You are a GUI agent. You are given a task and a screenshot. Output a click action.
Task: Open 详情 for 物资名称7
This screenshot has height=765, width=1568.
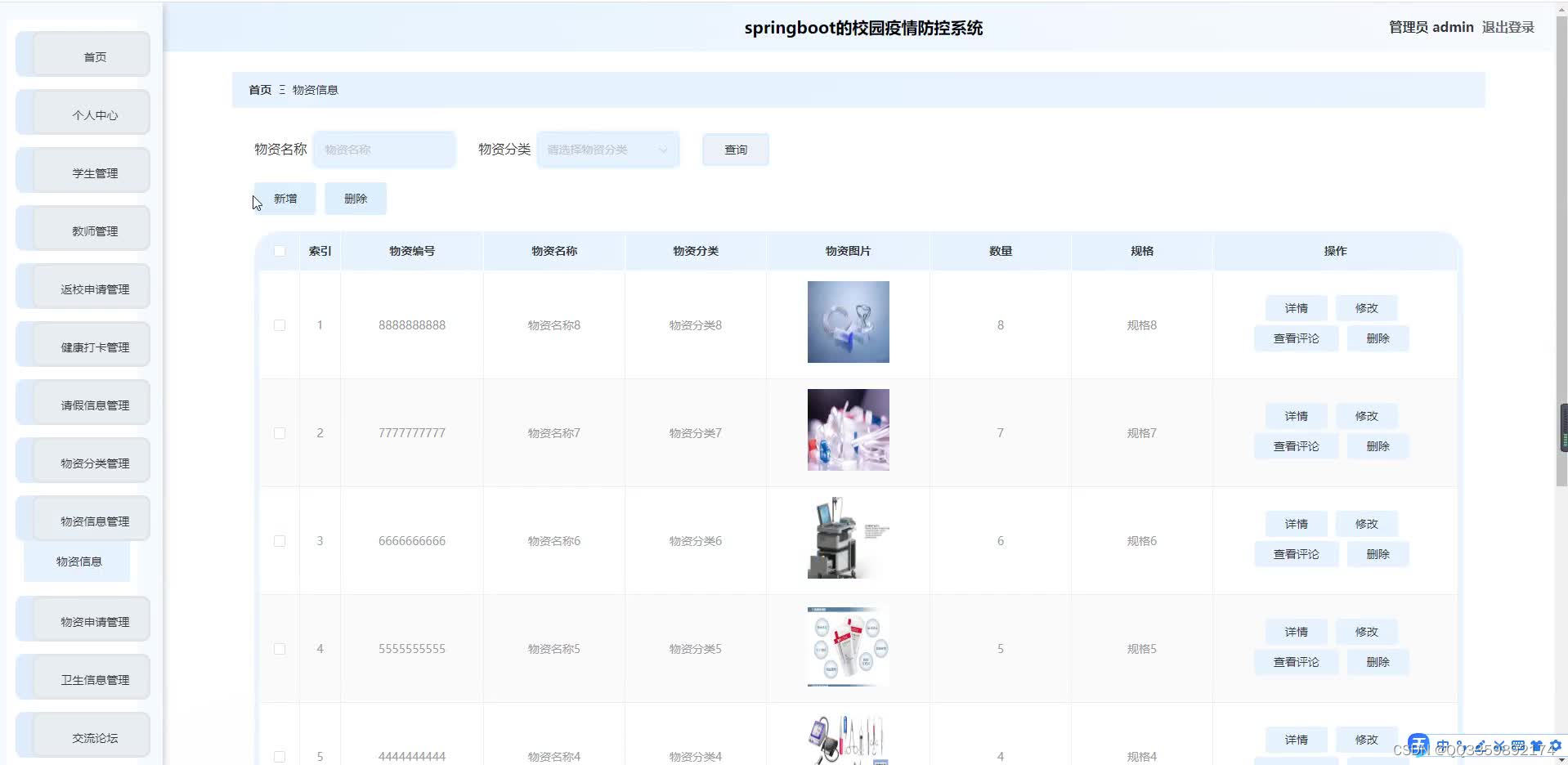point(1297,416)
